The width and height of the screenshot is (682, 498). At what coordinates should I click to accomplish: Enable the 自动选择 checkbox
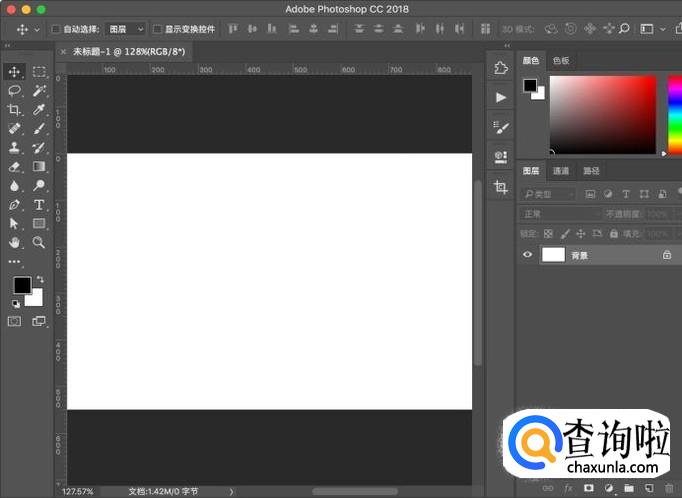pyautogui.click(x=56, y=29)
